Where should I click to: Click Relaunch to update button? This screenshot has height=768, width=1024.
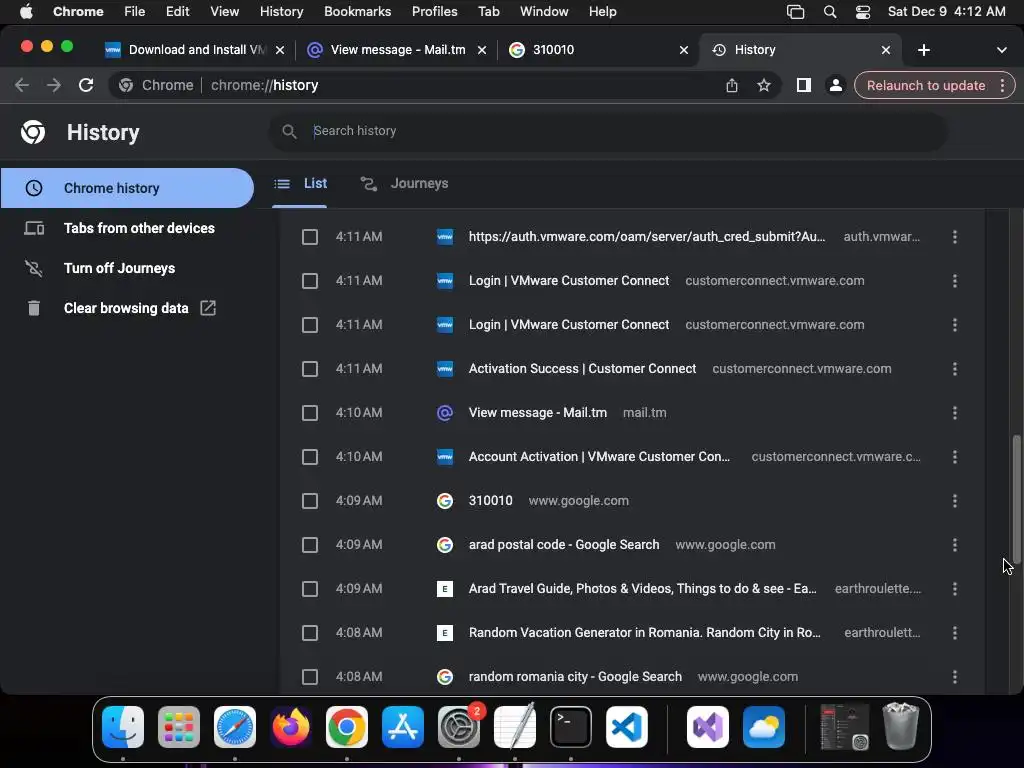tap(926, 86)
